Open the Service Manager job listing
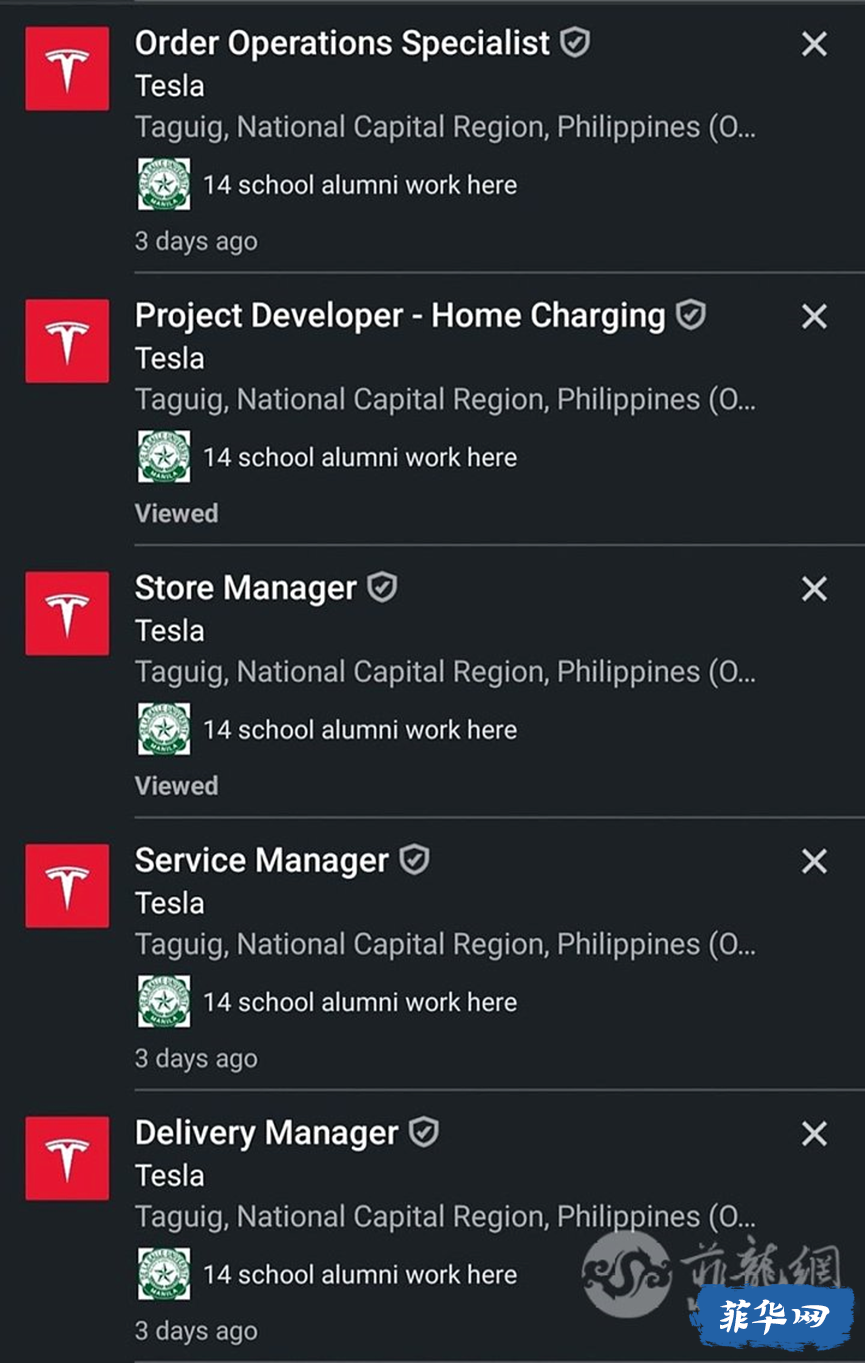The width and height of the screenshot is (865, 1363). [x=261, y=860]
